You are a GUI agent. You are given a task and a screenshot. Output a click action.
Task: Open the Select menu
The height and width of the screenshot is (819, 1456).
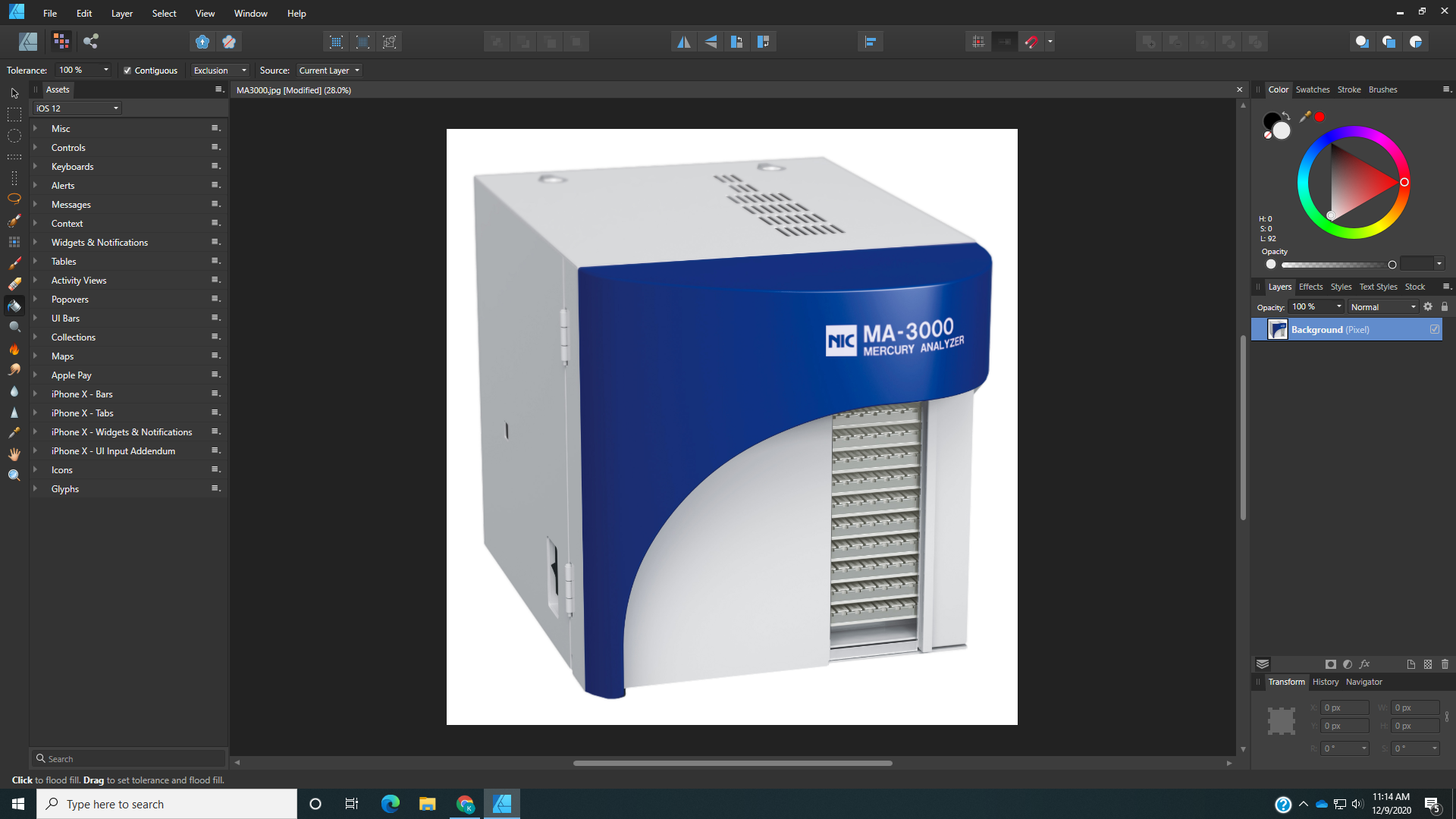164,14
